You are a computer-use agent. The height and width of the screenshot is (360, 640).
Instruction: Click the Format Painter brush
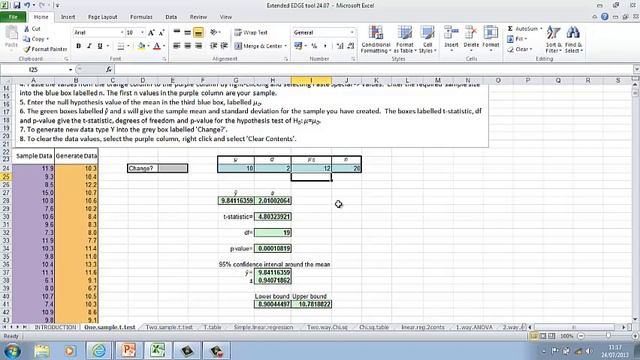click(x=45, y=49)
